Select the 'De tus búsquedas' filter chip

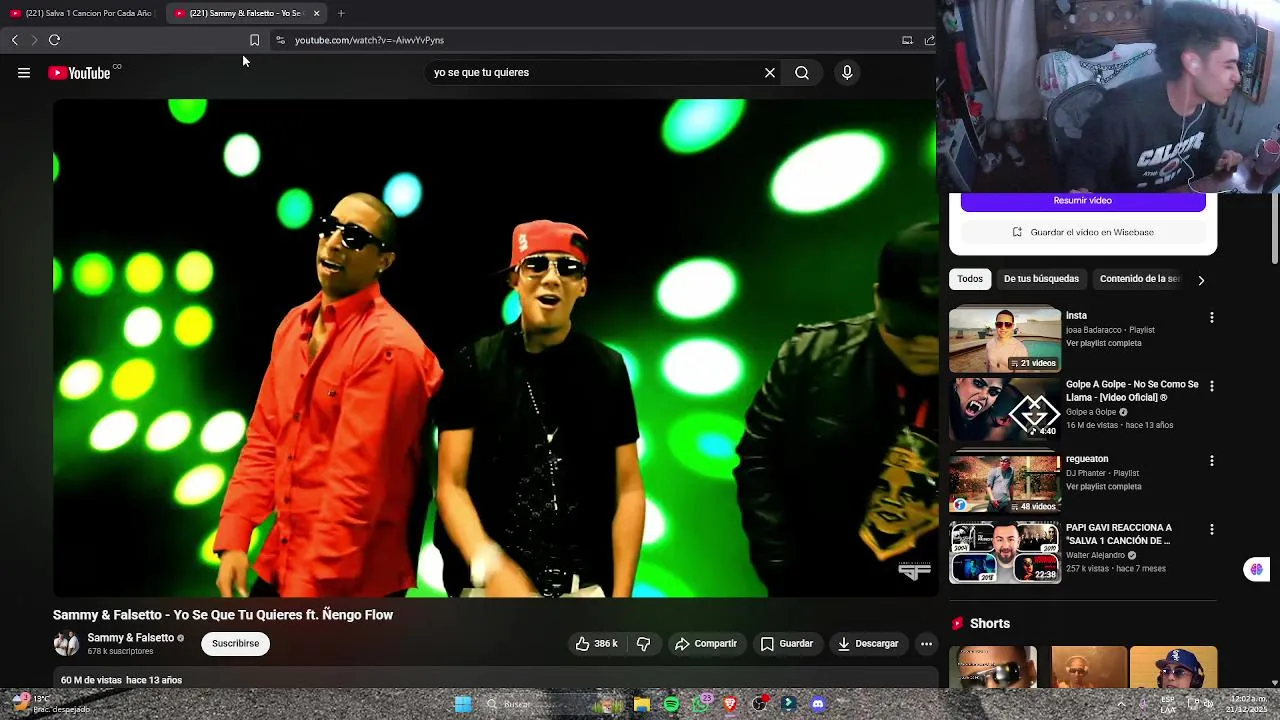click(x=1041, y=279)
